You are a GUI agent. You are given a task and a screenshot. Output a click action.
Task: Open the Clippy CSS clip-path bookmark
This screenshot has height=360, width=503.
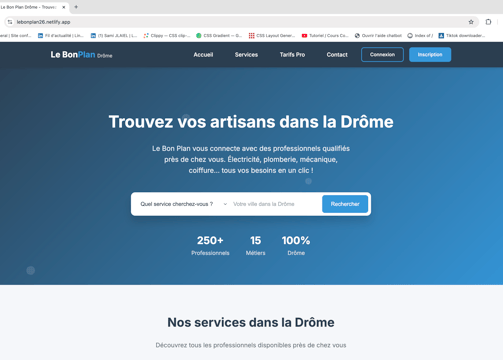point(167,35)
